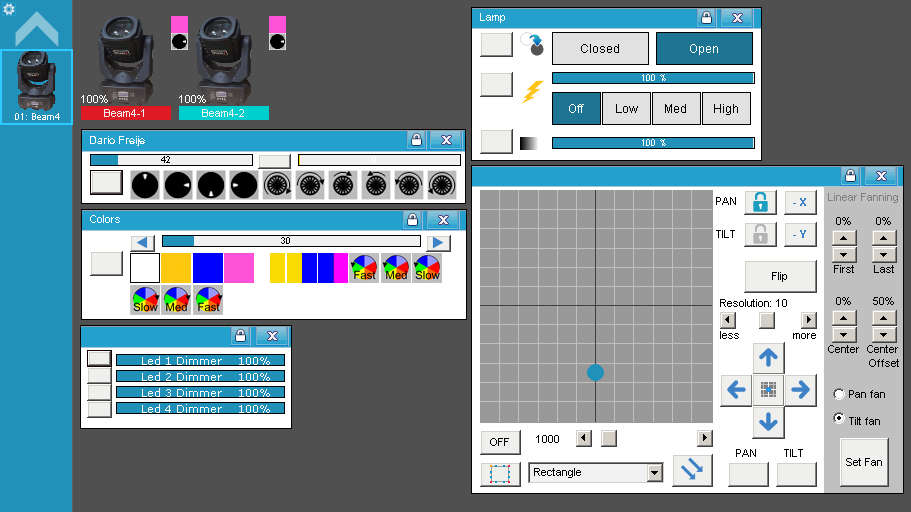Image resolution: width=911 pixels, height=512 pixels.
Task: Adjust the Colors slider showing 30
Action: point(291,241)
